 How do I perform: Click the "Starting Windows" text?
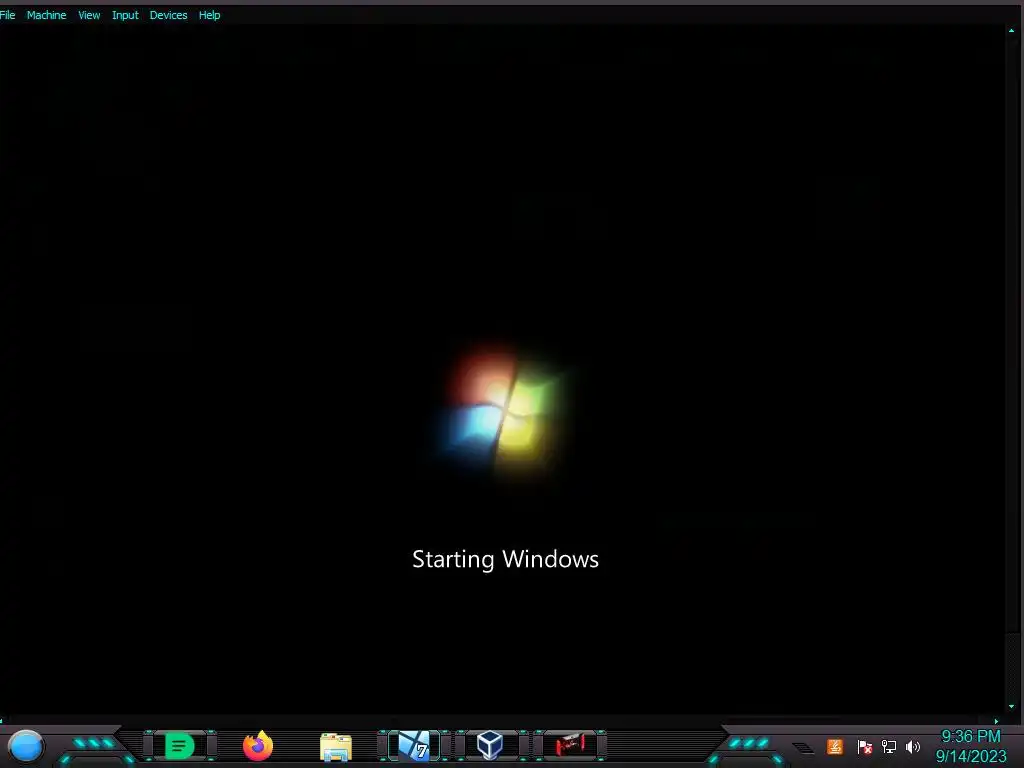click(505, 560)
